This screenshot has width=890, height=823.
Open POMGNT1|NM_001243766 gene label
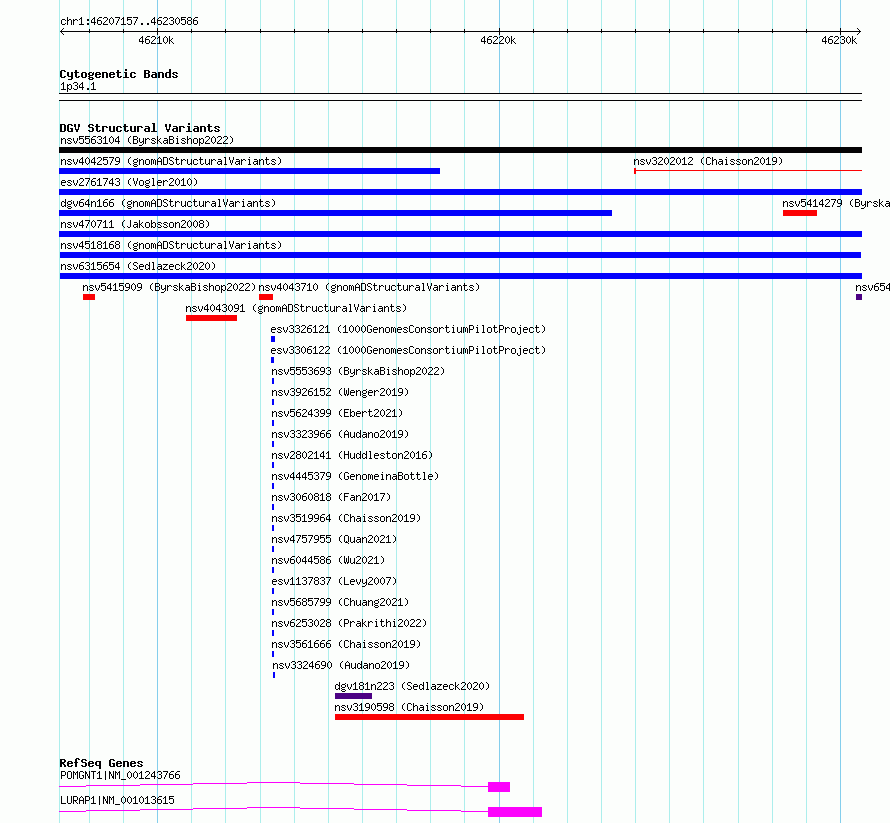[120, 775]
